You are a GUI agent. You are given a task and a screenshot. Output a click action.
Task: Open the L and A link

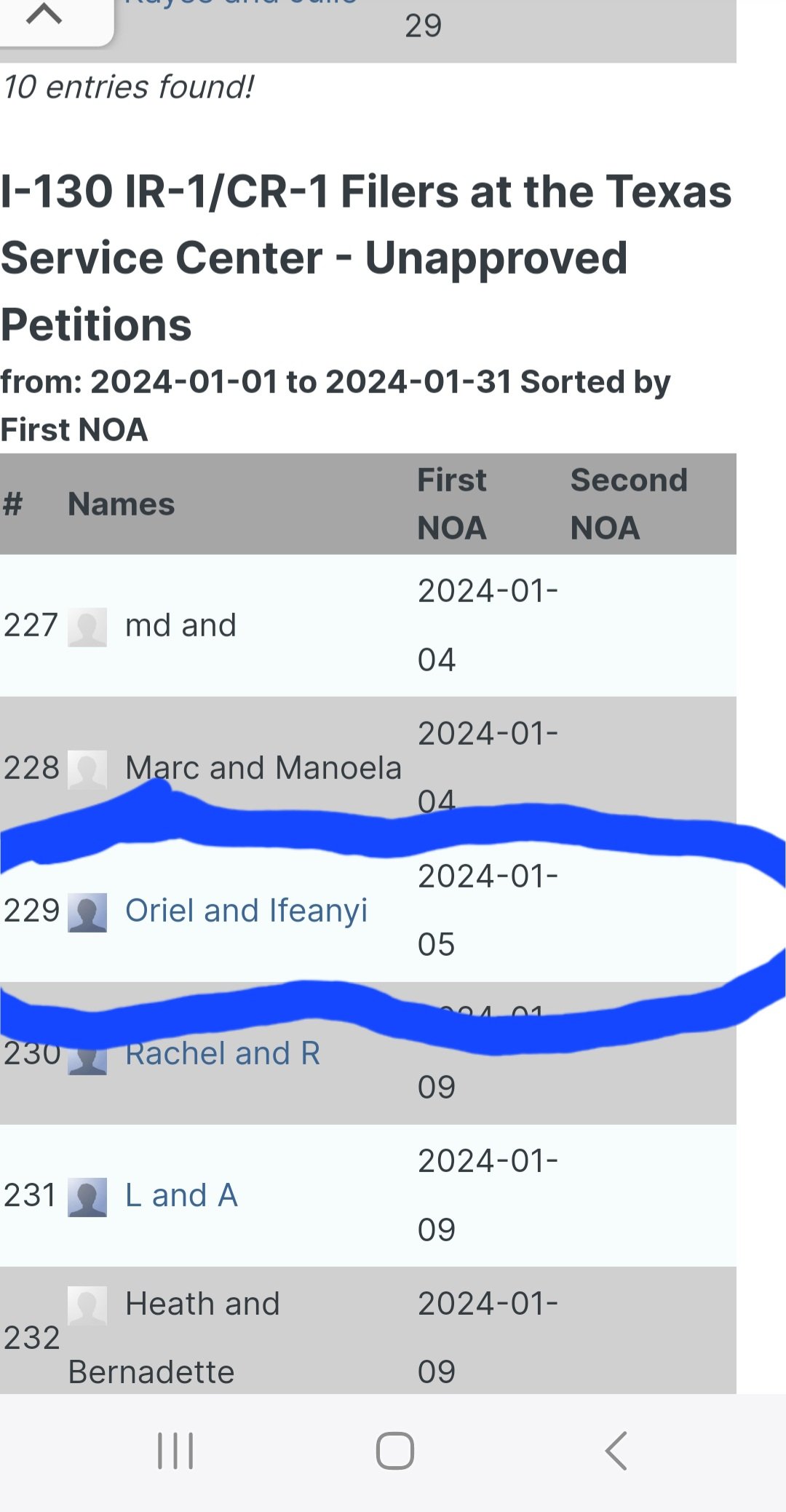point(181,1195)
